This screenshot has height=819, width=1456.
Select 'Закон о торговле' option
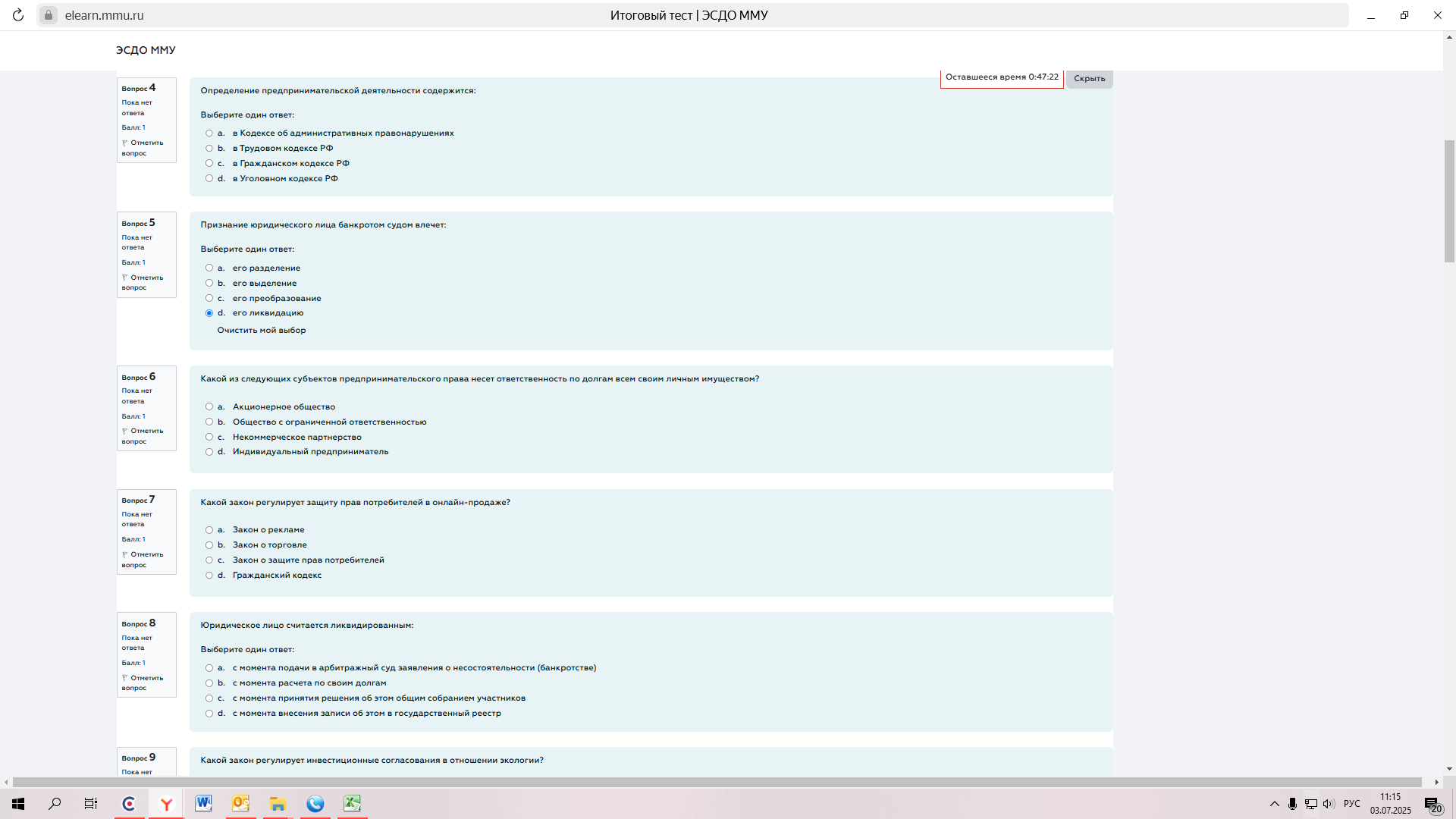pyautogui.click(x=209, y=545)
